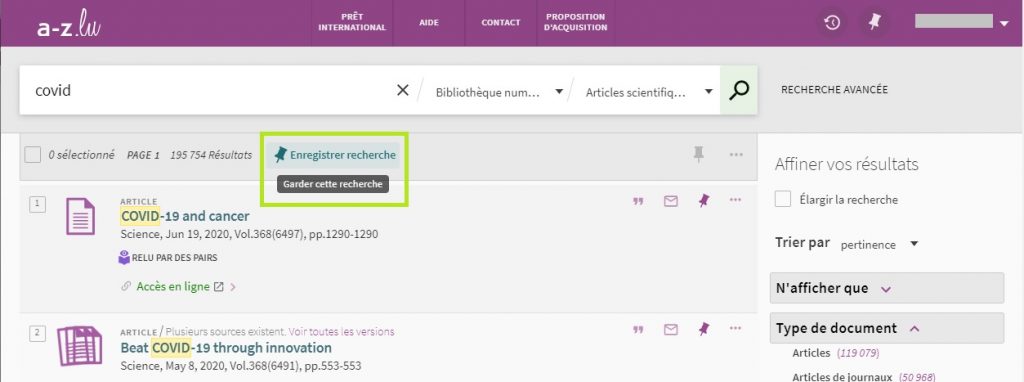Collapse the Type de document section
This screenshot has width=1024, height=382.
click(886, 328)
